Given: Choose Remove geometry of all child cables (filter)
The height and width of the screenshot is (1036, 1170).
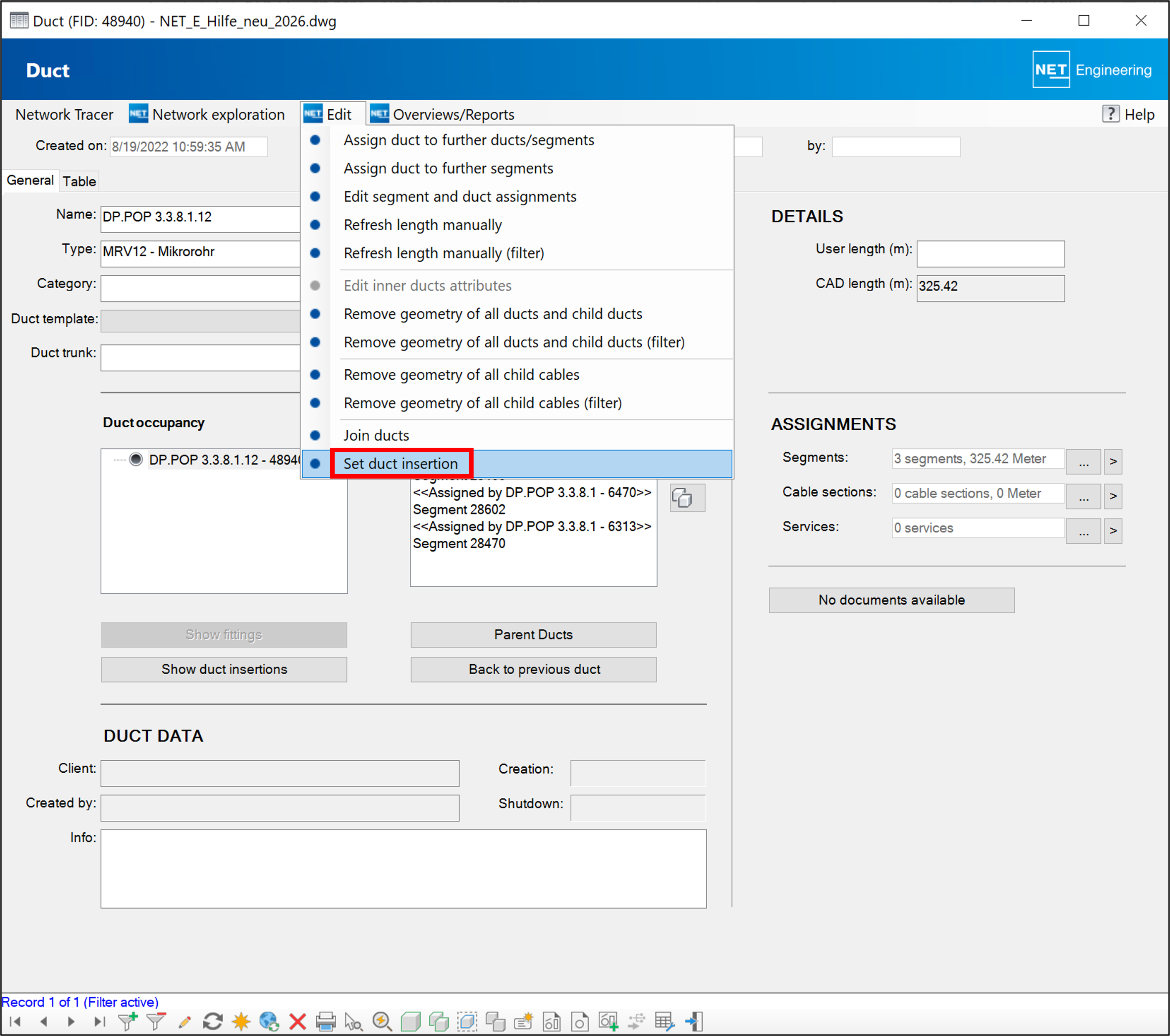Looking at the screenshot, I should 517,403.
